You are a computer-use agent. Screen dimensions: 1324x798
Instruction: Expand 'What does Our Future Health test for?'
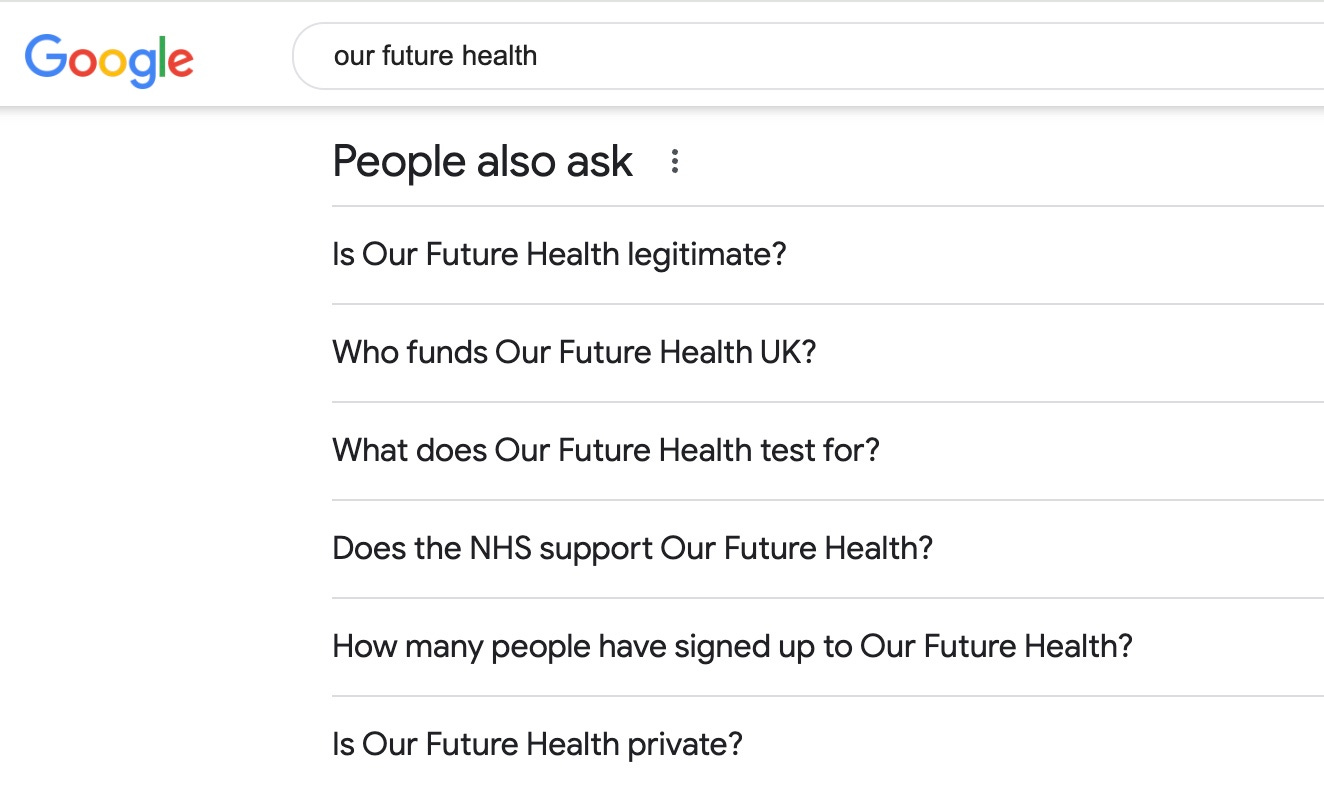[828, 451]
